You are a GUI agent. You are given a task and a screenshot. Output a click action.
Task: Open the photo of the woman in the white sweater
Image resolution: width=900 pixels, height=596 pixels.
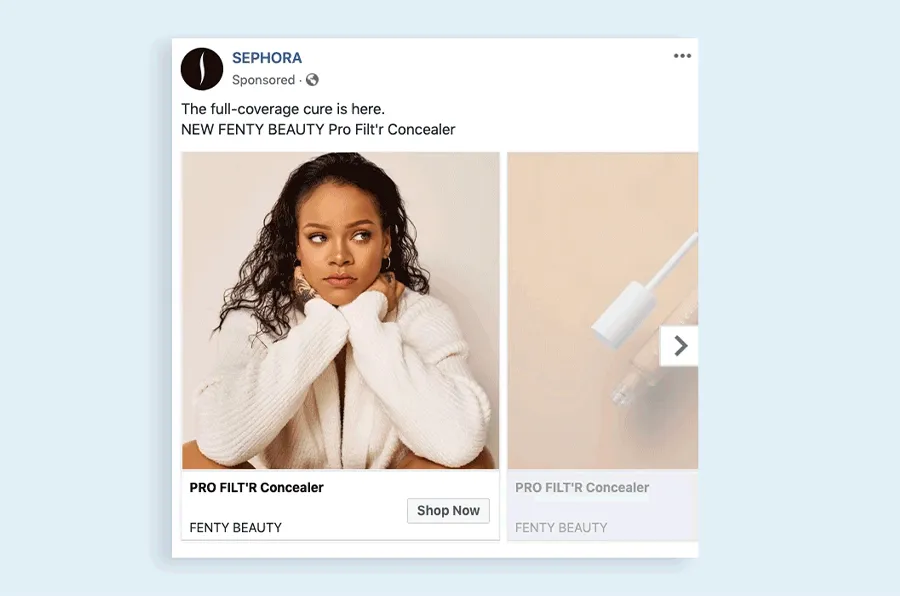[340, 311]
